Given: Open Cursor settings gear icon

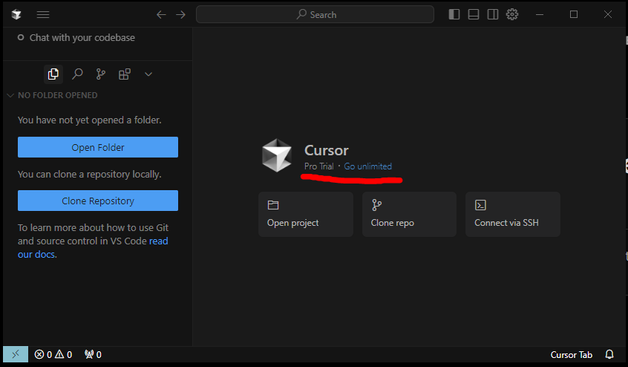Looking at the screenshot, I should pos(512,14).
